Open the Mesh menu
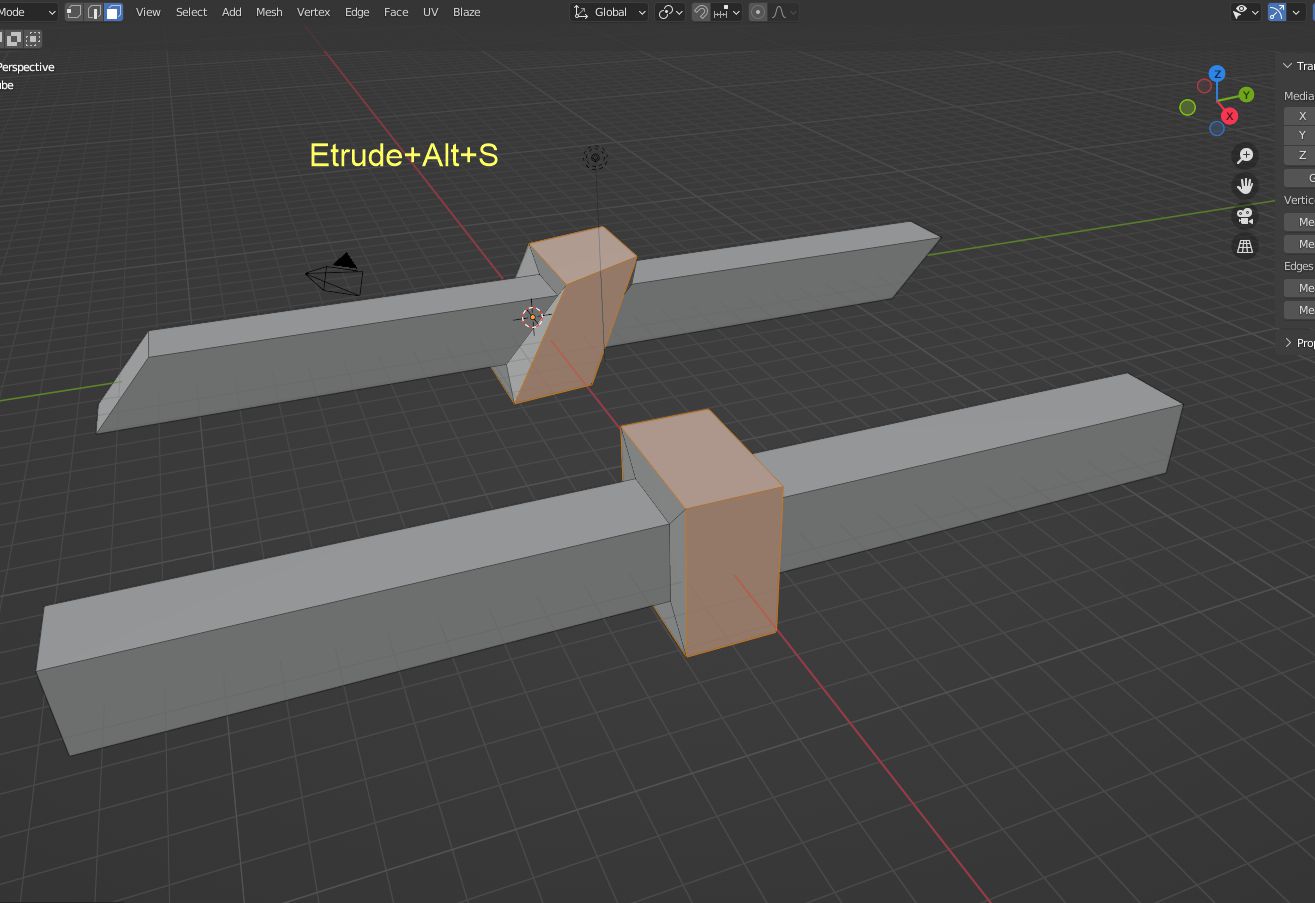 [x=269, y=12]
